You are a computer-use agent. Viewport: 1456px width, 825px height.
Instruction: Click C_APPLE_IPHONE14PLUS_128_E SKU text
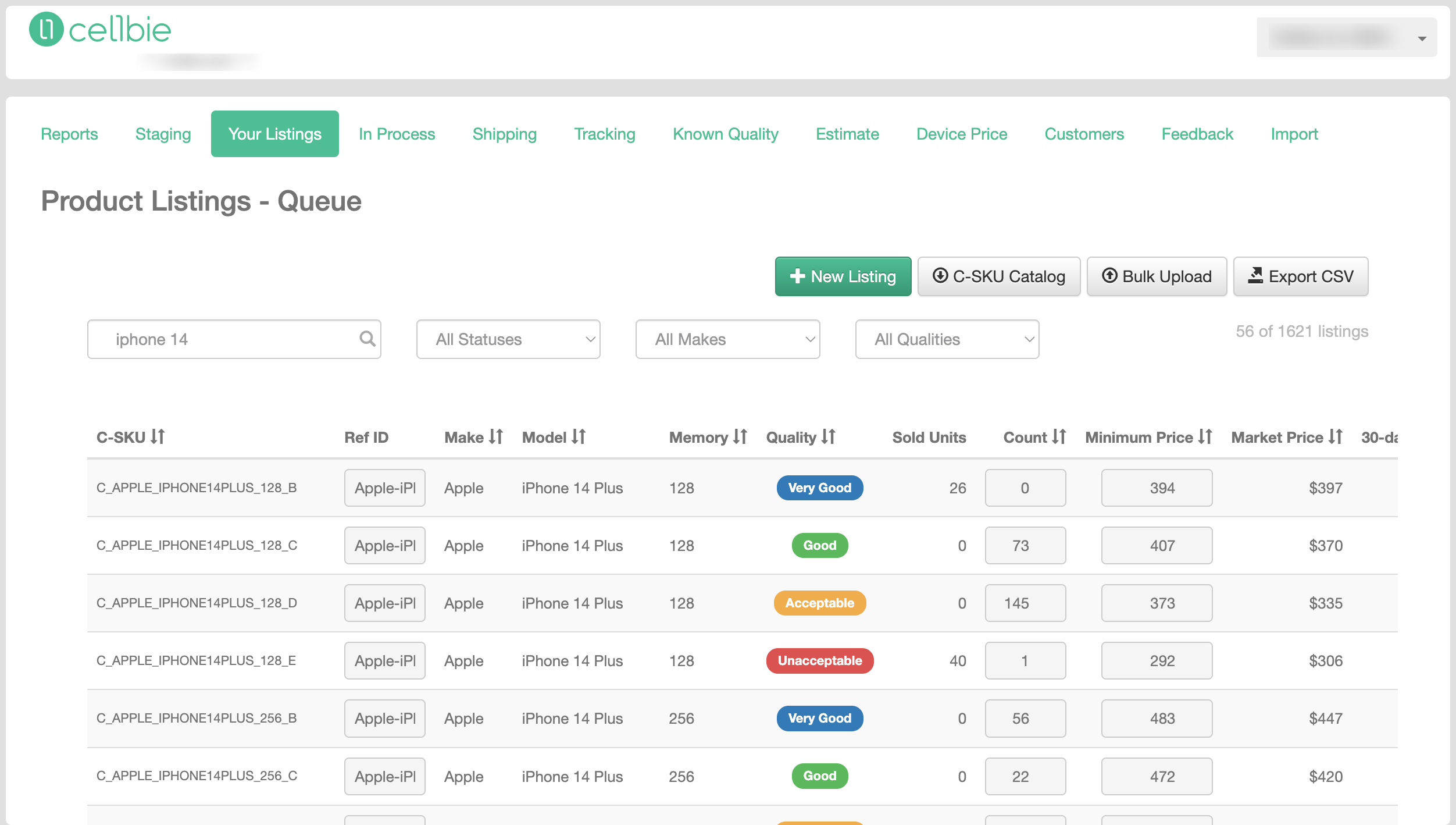tap(196, 660)
